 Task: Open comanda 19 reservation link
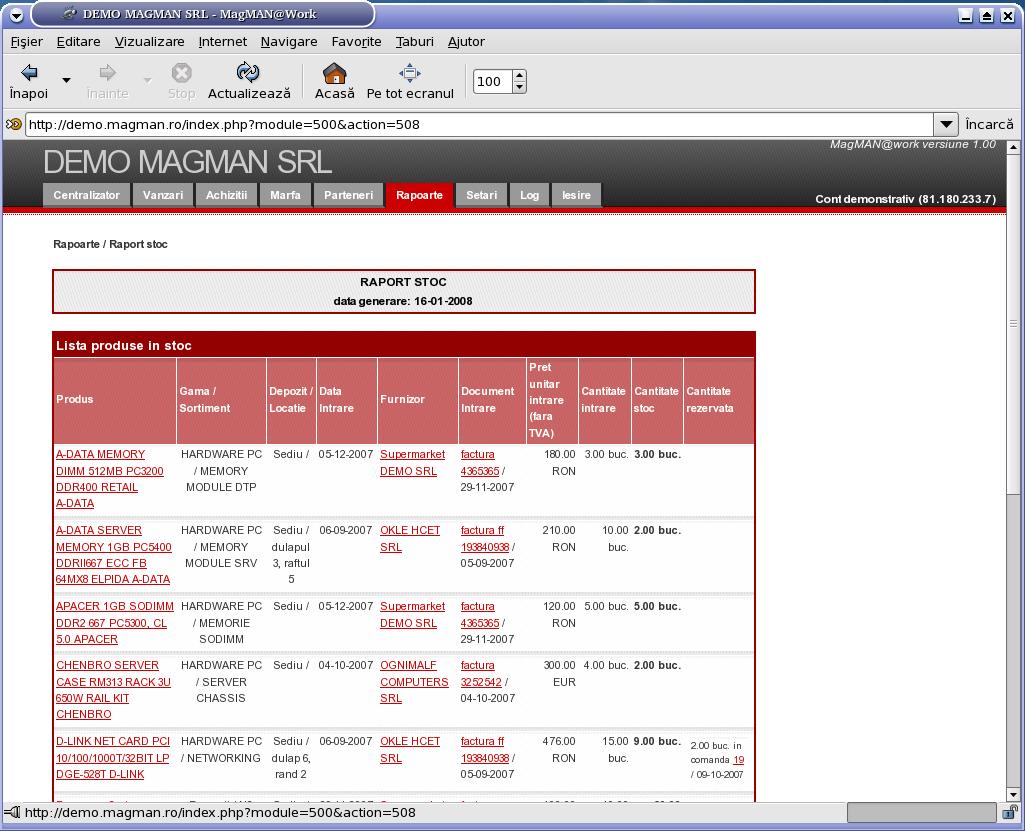[738, 760]
